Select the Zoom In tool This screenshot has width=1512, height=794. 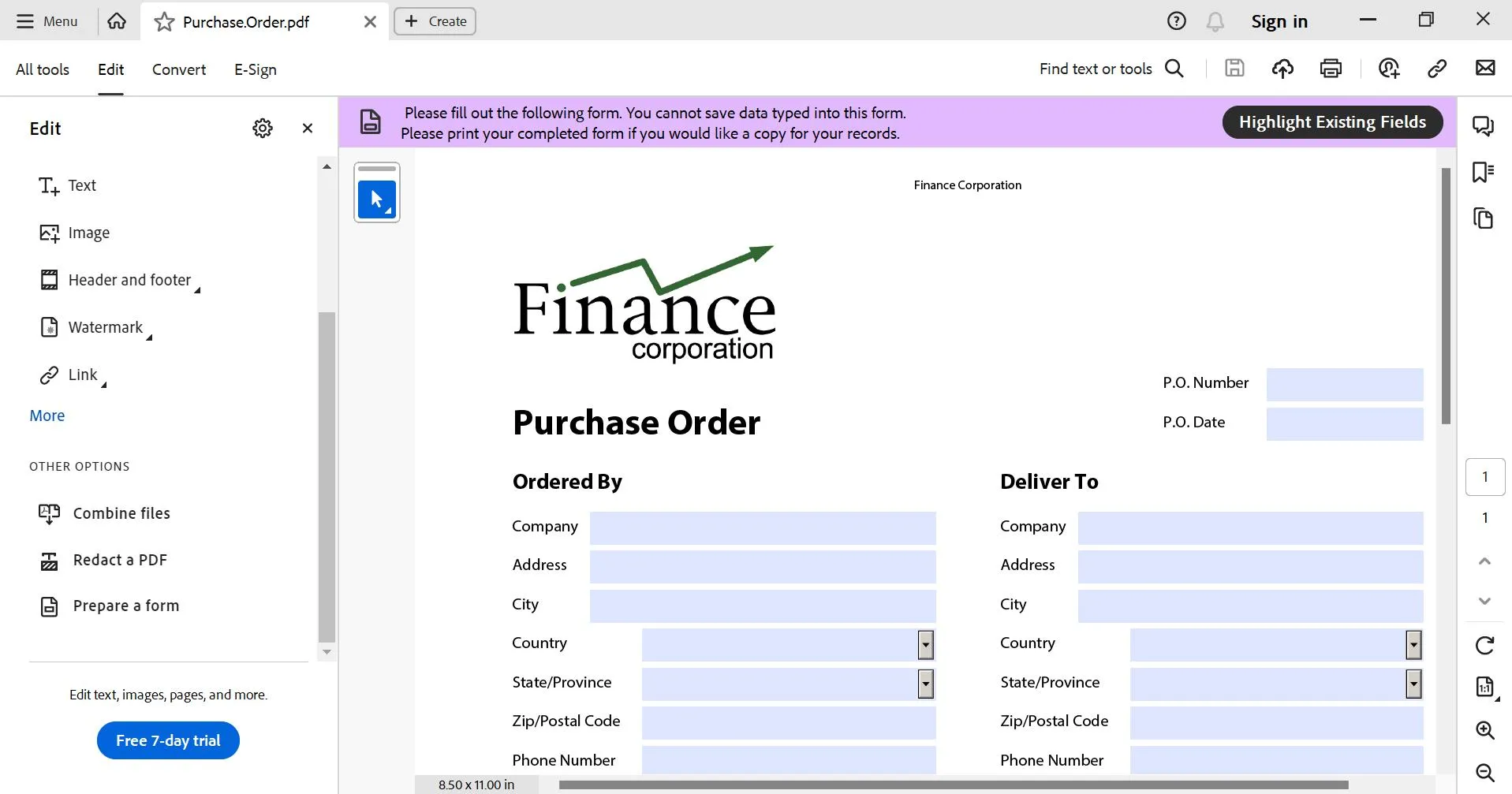[1486, 731]
